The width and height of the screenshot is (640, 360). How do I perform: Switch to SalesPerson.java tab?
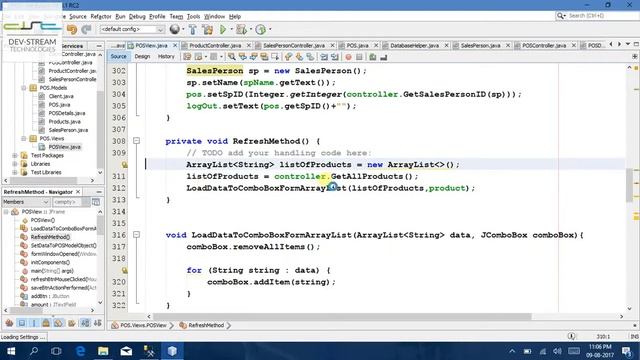tap(480, 46)
